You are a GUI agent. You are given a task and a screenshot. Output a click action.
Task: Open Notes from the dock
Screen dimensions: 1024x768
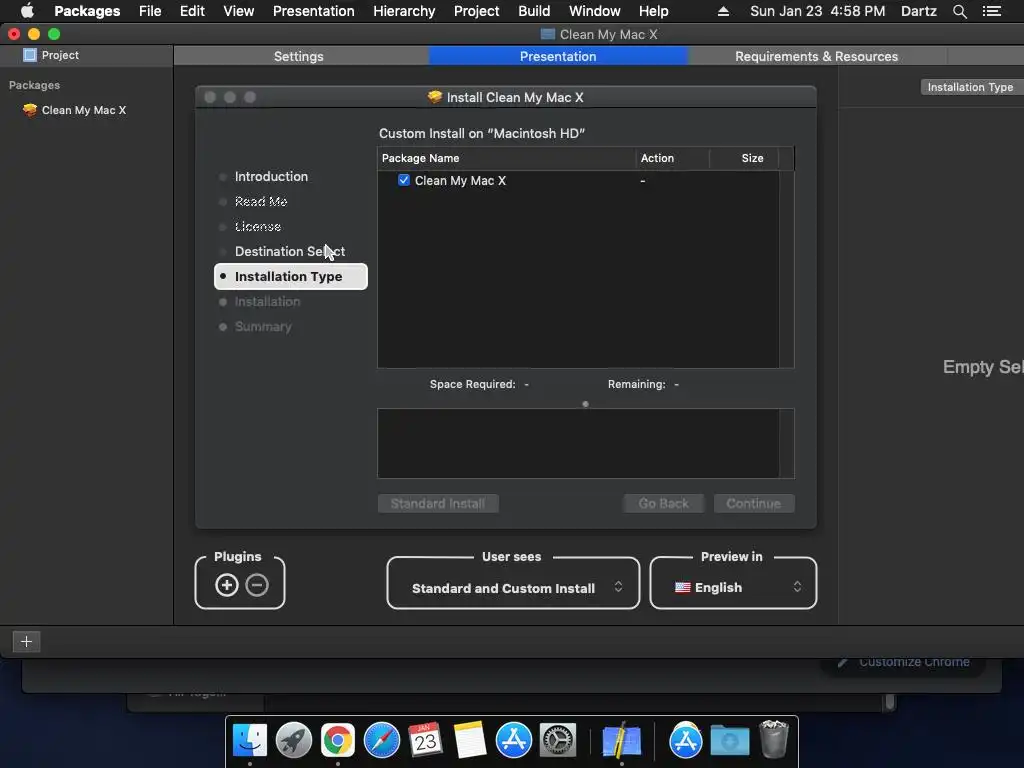[470, 741]
